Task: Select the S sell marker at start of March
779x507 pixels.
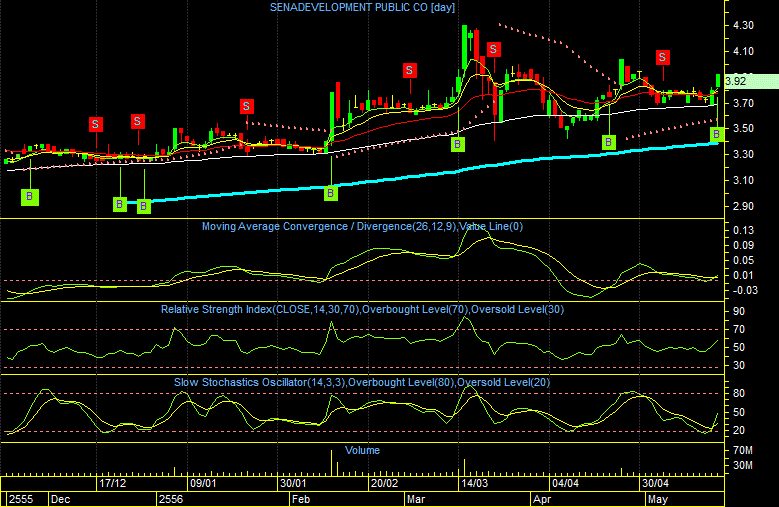Action: coord(409,71)
